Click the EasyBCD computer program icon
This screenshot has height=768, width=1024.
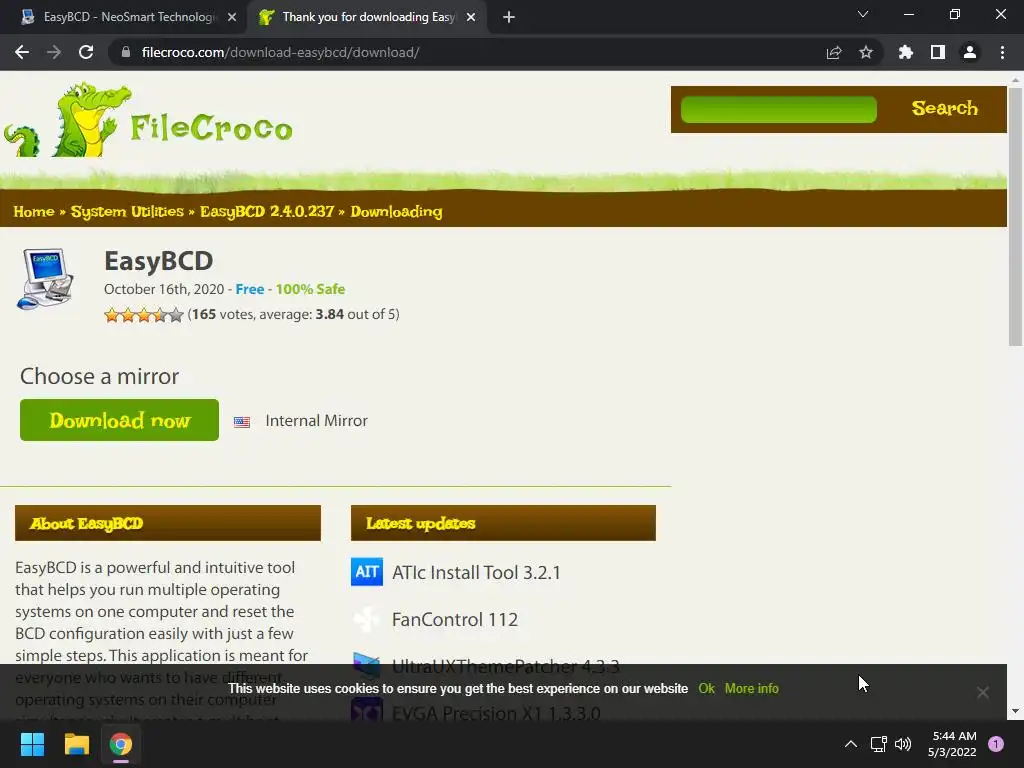coord(44,278)
